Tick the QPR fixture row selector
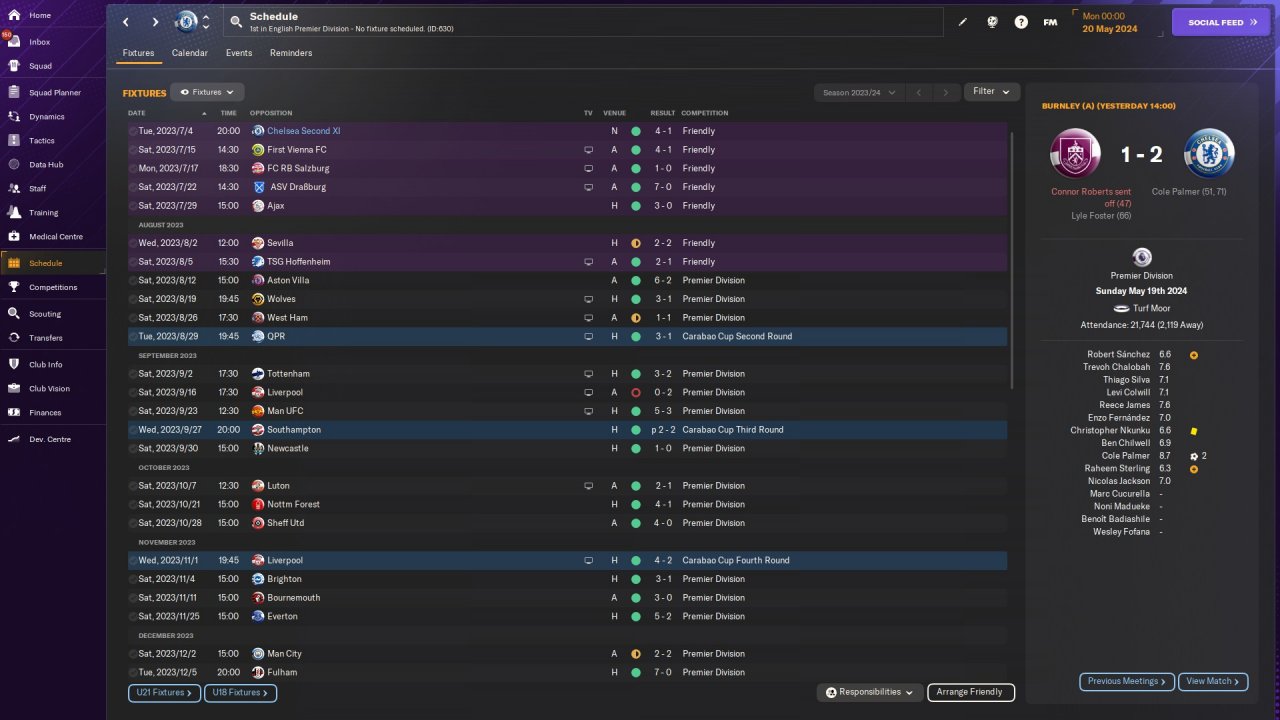The width and height of the screenshot is (1280, 720). coord(132,336)
